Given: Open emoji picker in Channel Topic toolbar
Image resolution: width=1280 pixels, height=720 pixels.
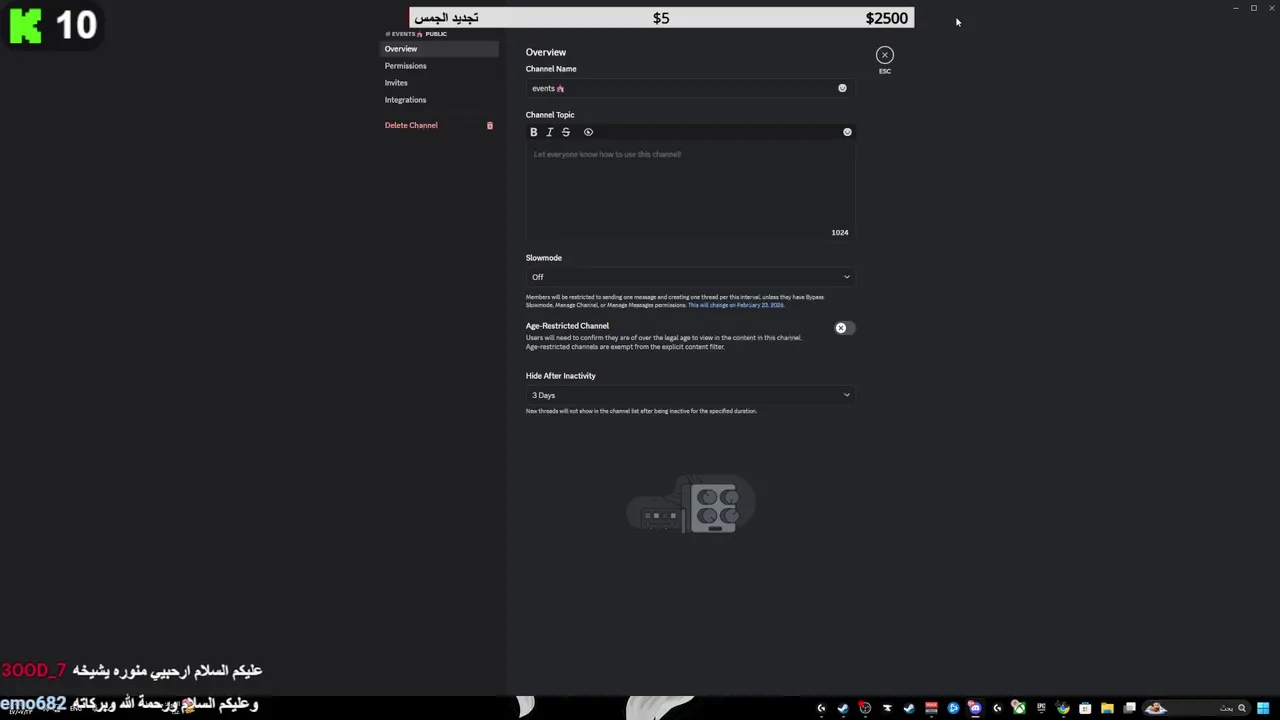Looking at the screenshot, I should pos(847,132).
